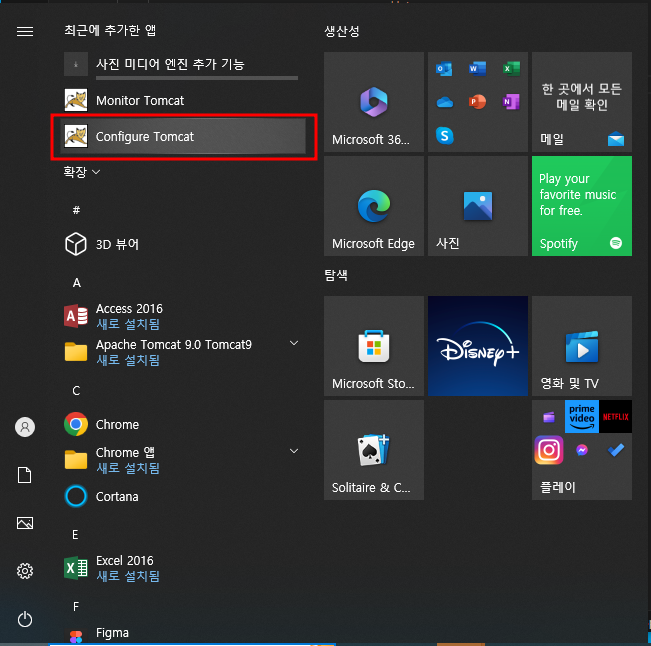The width and height of the screenshot is (651, 646).
Task: Open Settings gear in left rail
Action: tap(25, 571)
